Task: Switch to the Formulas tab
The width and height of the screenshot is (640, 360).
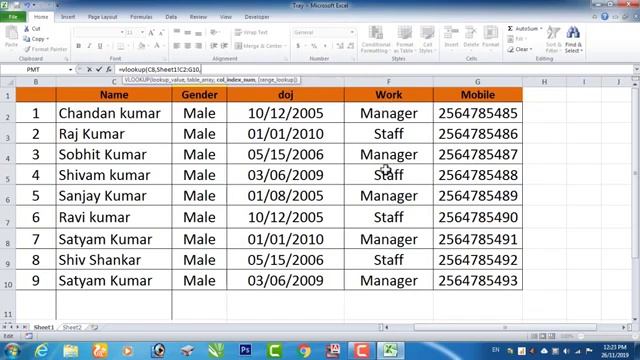Action: tap(141, 17)
